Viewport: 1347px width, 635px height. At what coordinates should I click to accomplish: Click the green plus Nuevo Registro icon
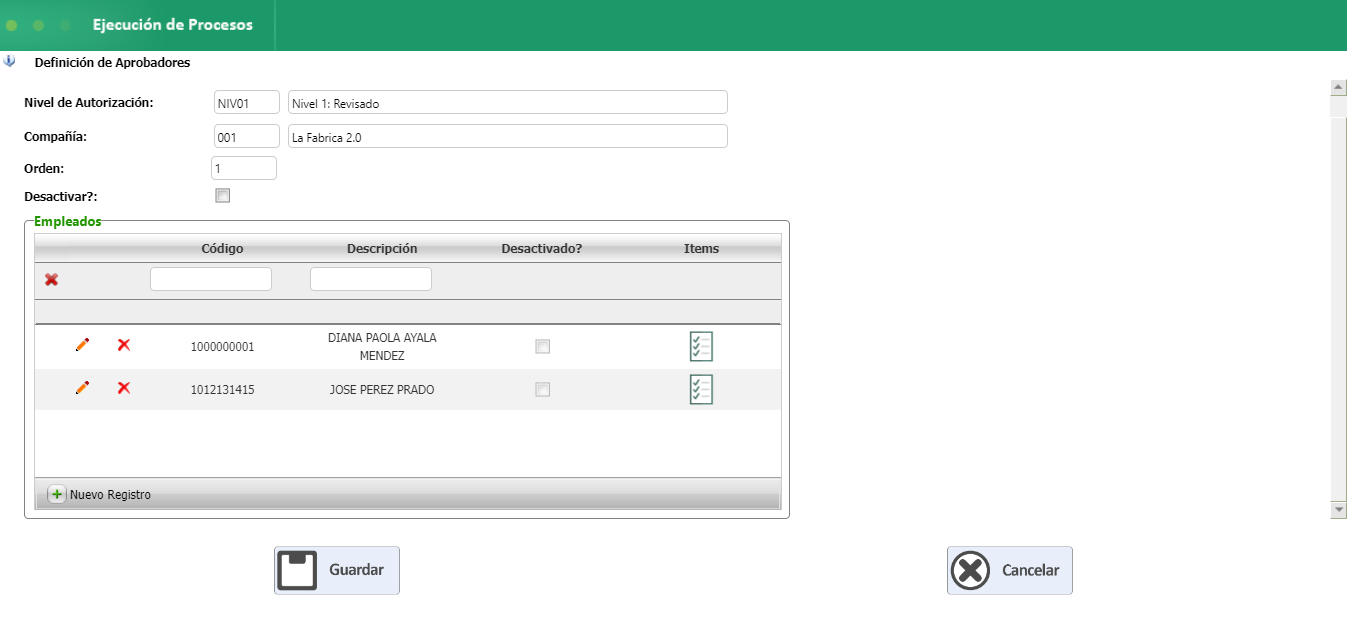tap(57, 494)
